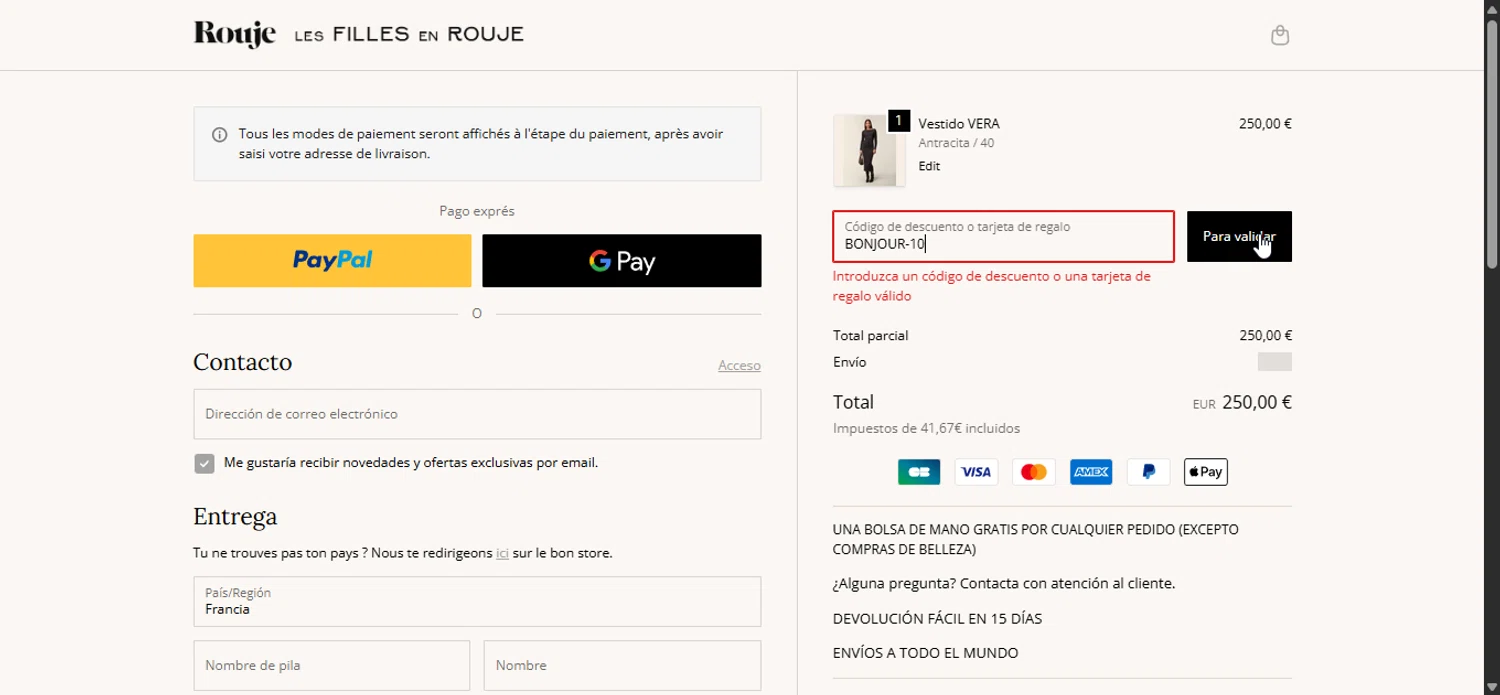Select the Carte Bancaire payment icon
1500x695 pixels.
pyautogui.click(x=919, y=472)
